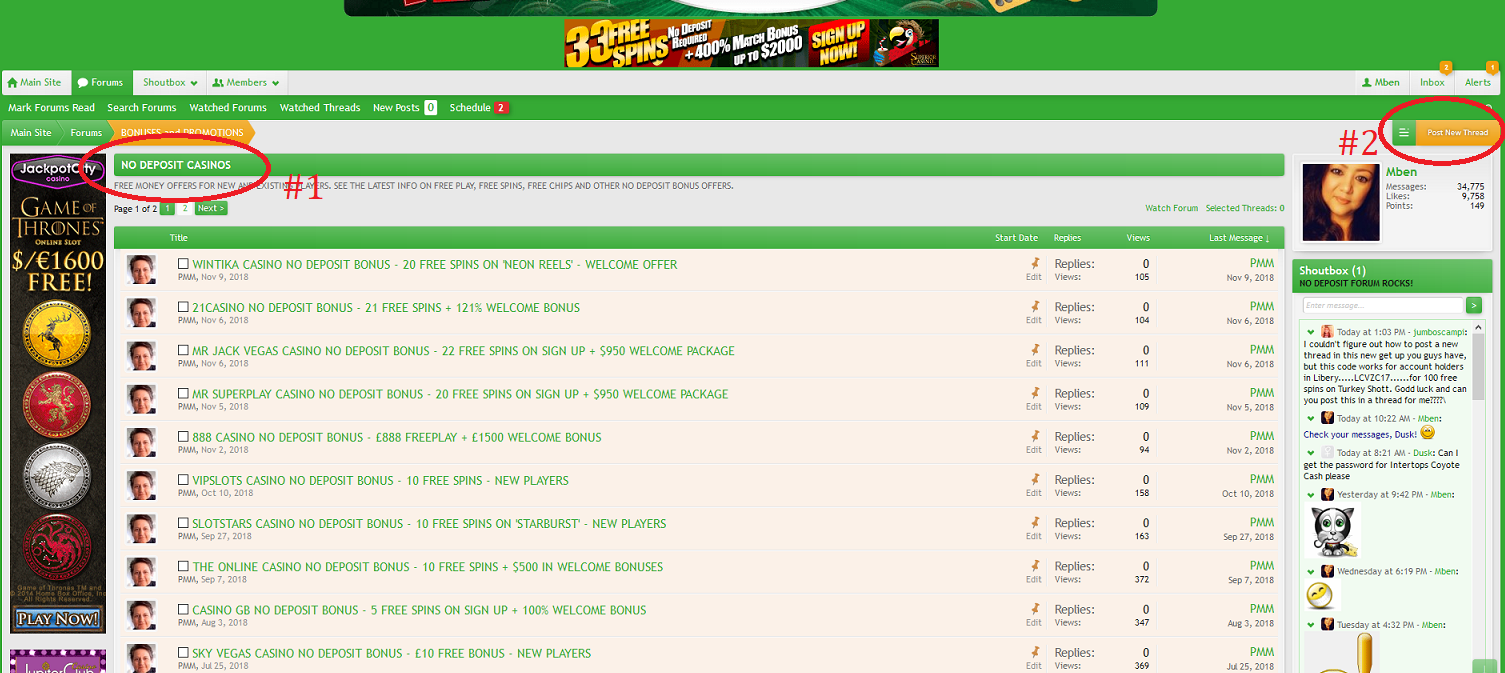The width and height of the screenshot is (1505, 673).
Task: Click the Post New Thread button
Action: (1457, 132)
